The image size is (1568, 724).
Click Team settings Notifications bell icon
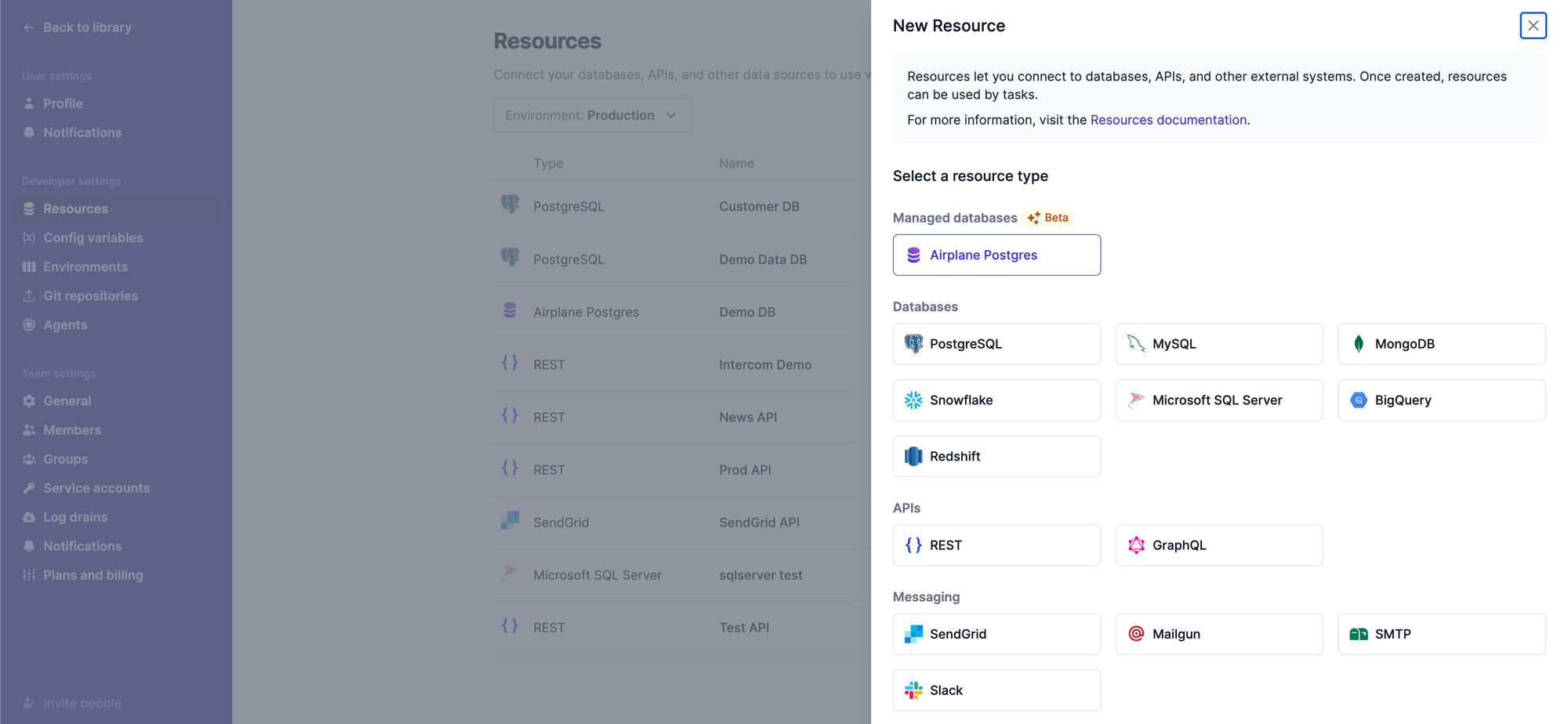pyautogui.click(x=29, y=545)
